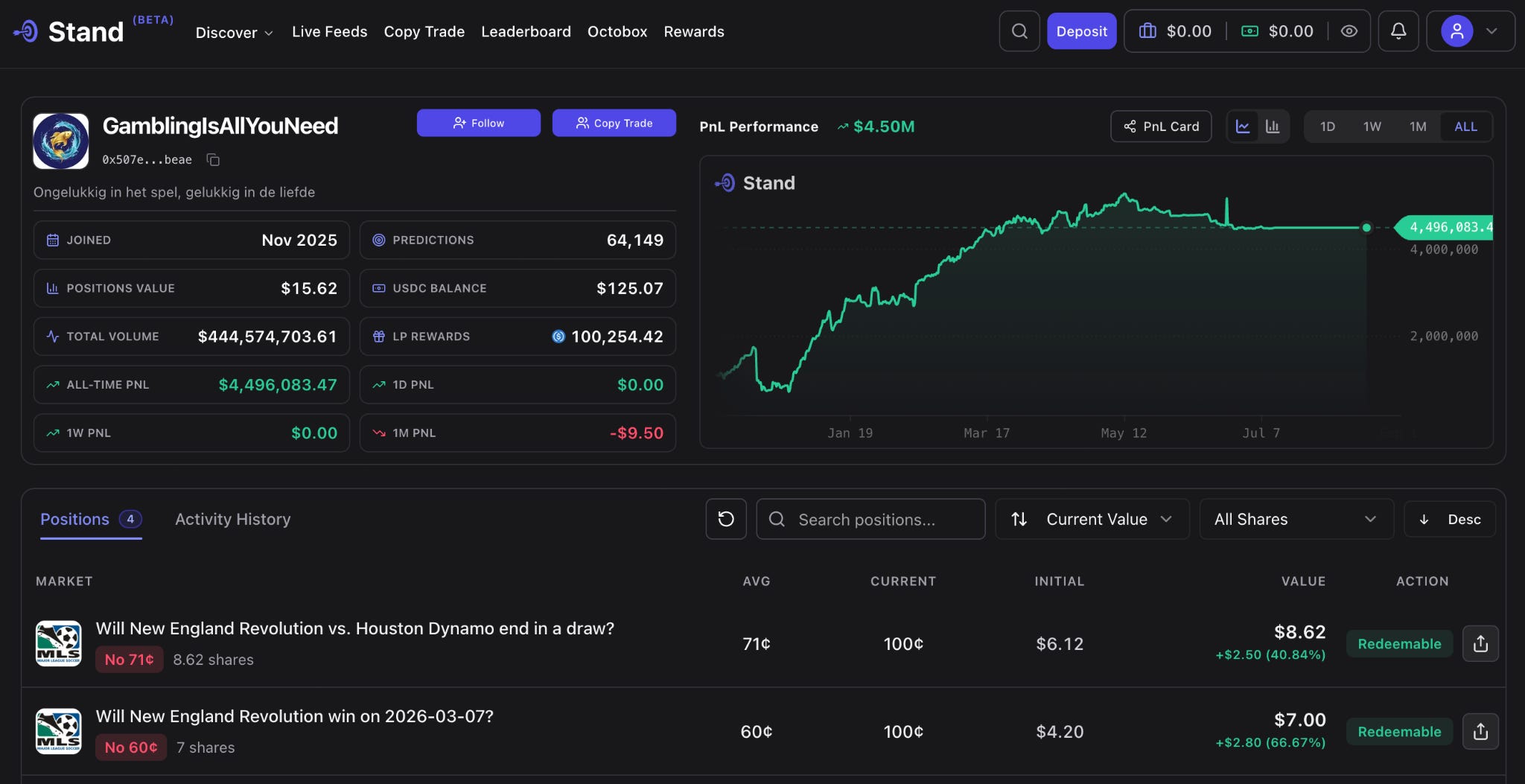Open Copy Trade in navigation bar
The image size is (1525, 784).
coord(424,31)
